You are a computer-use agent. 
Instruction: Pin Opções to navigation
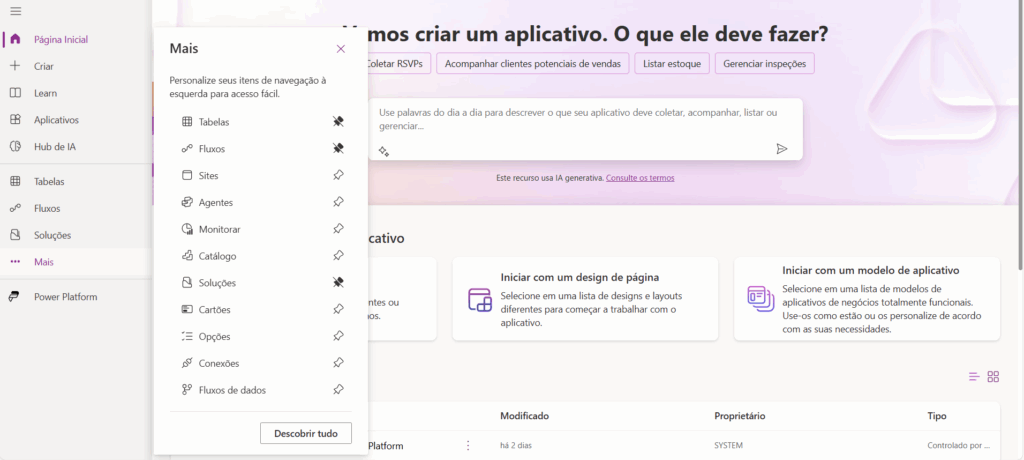click(338, 336)
